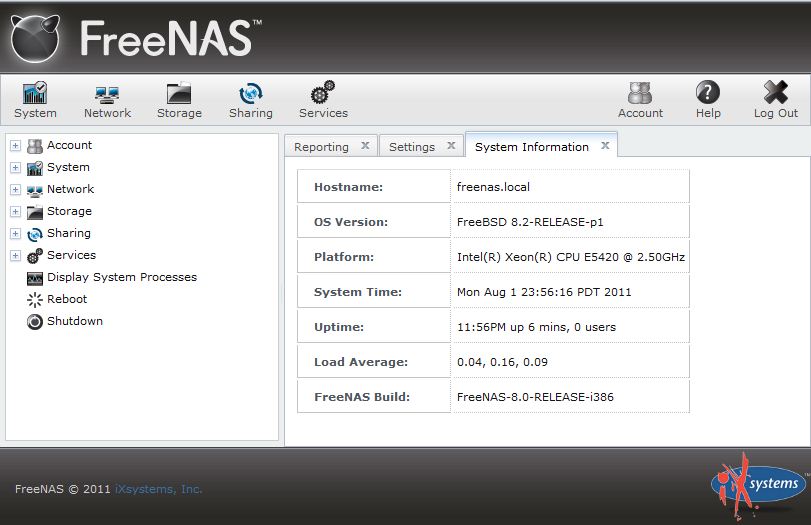The height and width of the screenshot is (525, 811).
Task: Close the System Information tab
Action: click(x=605, y=145)
